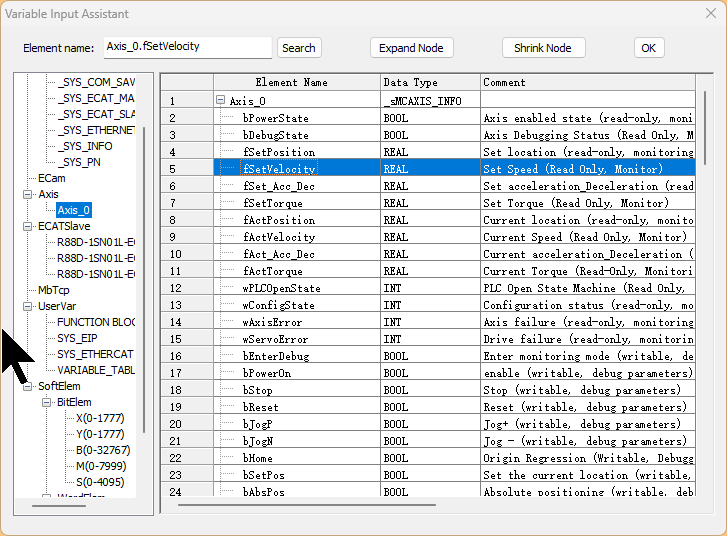The image size is (727, 536).
Task: Close the Variable Input Assistant dialog
Action: (711, 13)
